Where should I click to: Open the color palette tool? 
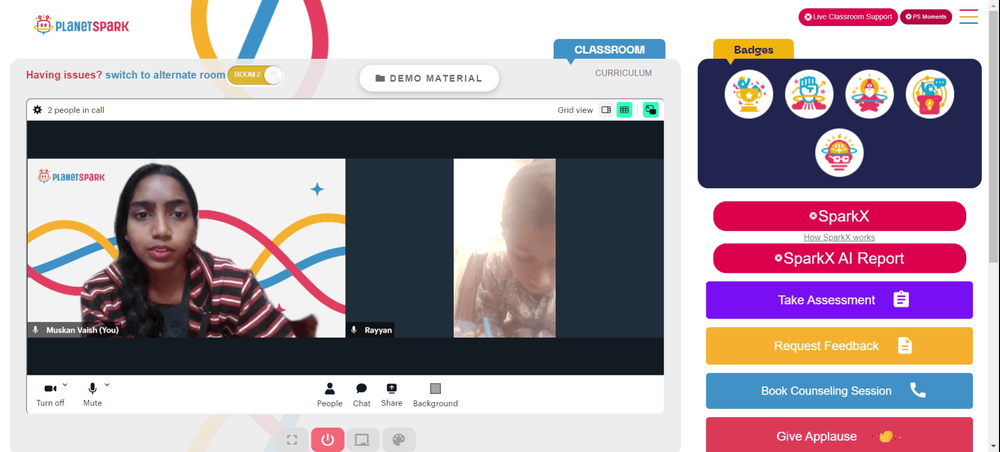(399, 440)
